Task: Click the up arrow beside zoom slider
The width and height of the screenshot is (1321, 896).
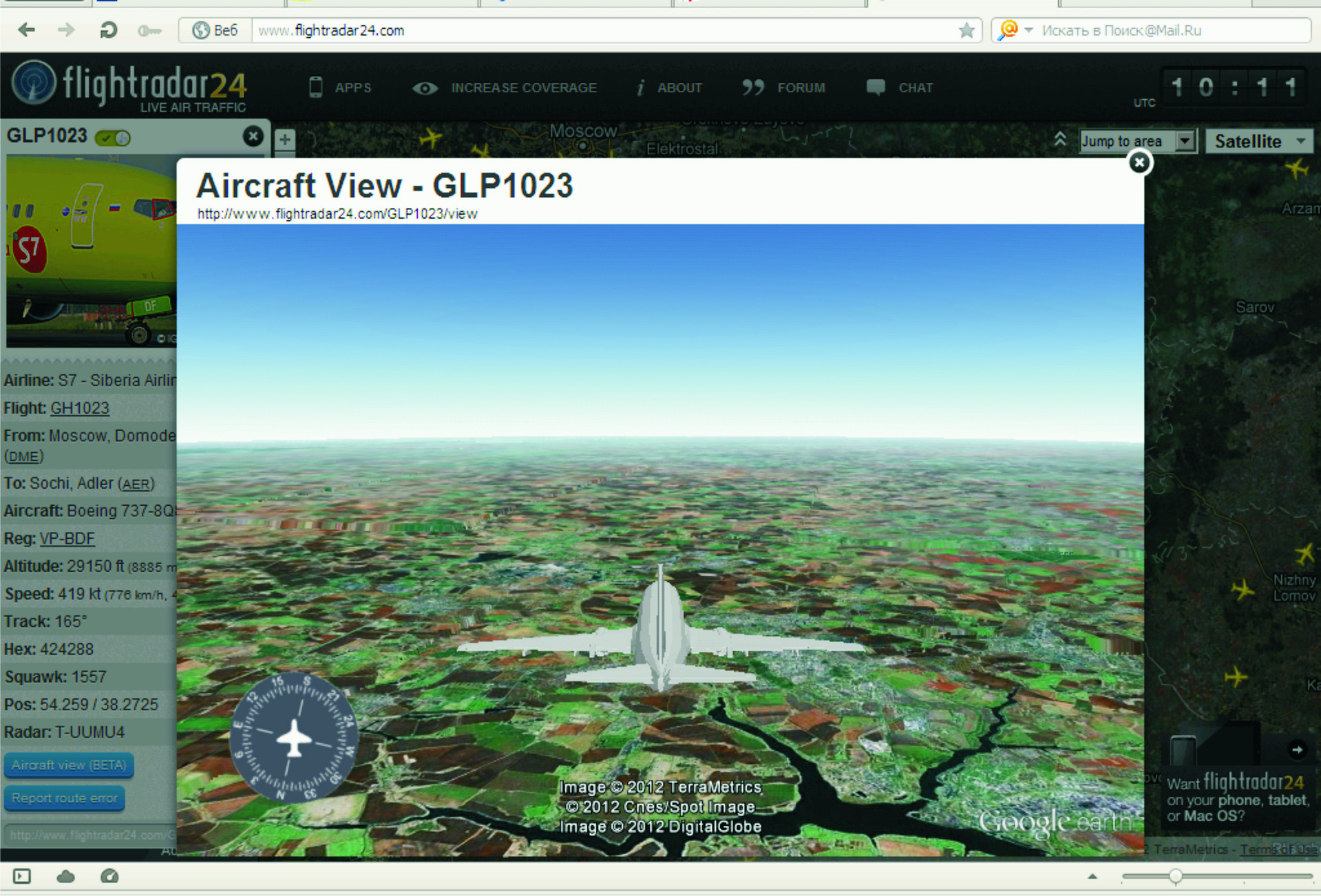Action: (x=1092, y=877)
